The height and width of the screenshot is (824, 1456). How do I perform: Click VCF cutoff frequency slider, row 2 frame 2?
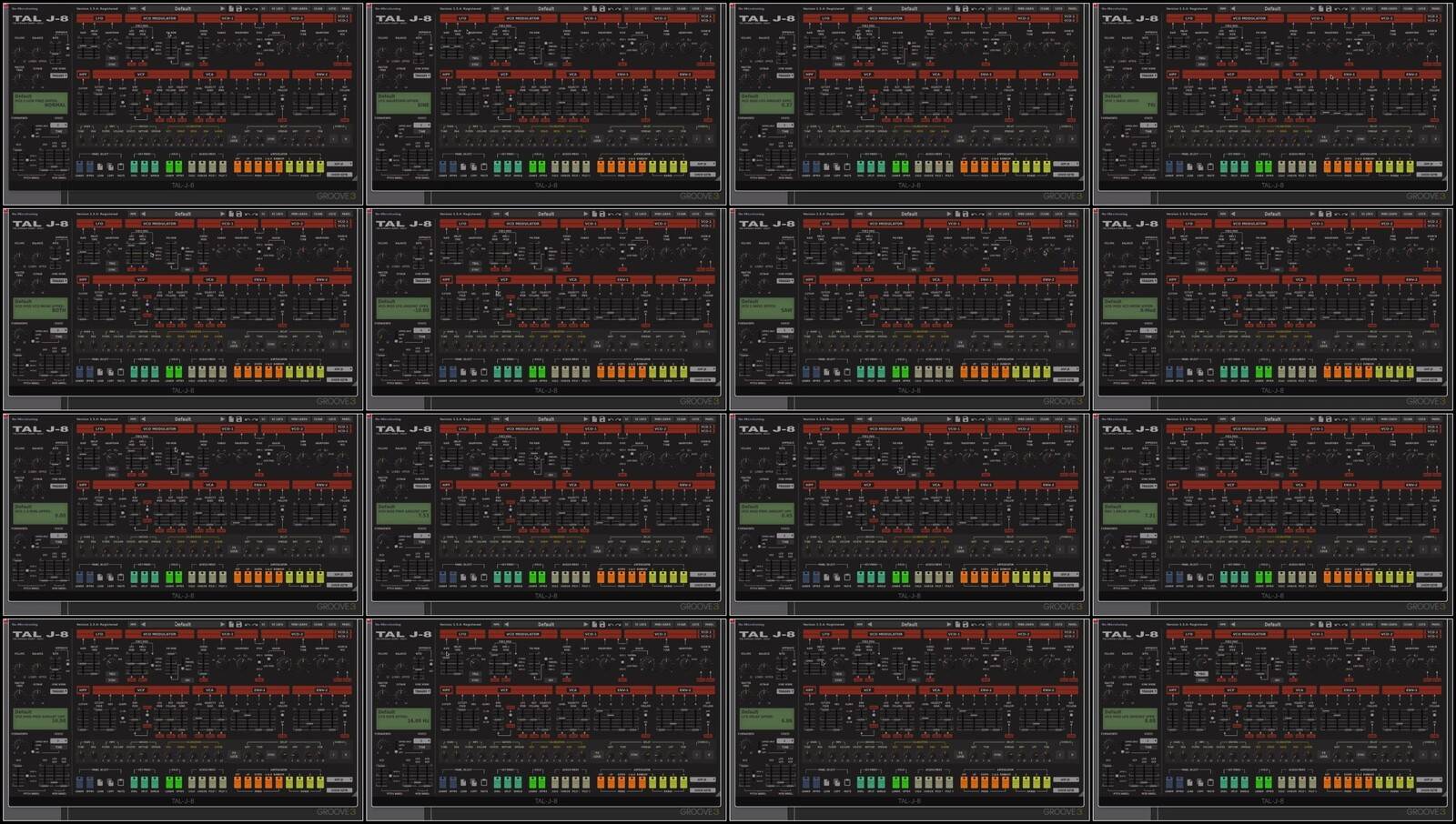[x=462, y=310]
